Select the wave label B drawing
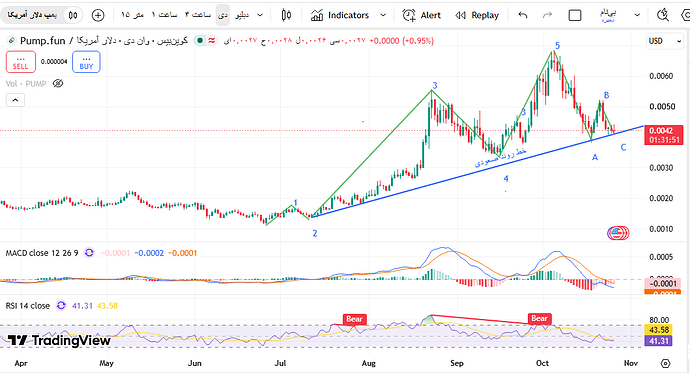This screenshot has width=690, height=373. point(606,95)
